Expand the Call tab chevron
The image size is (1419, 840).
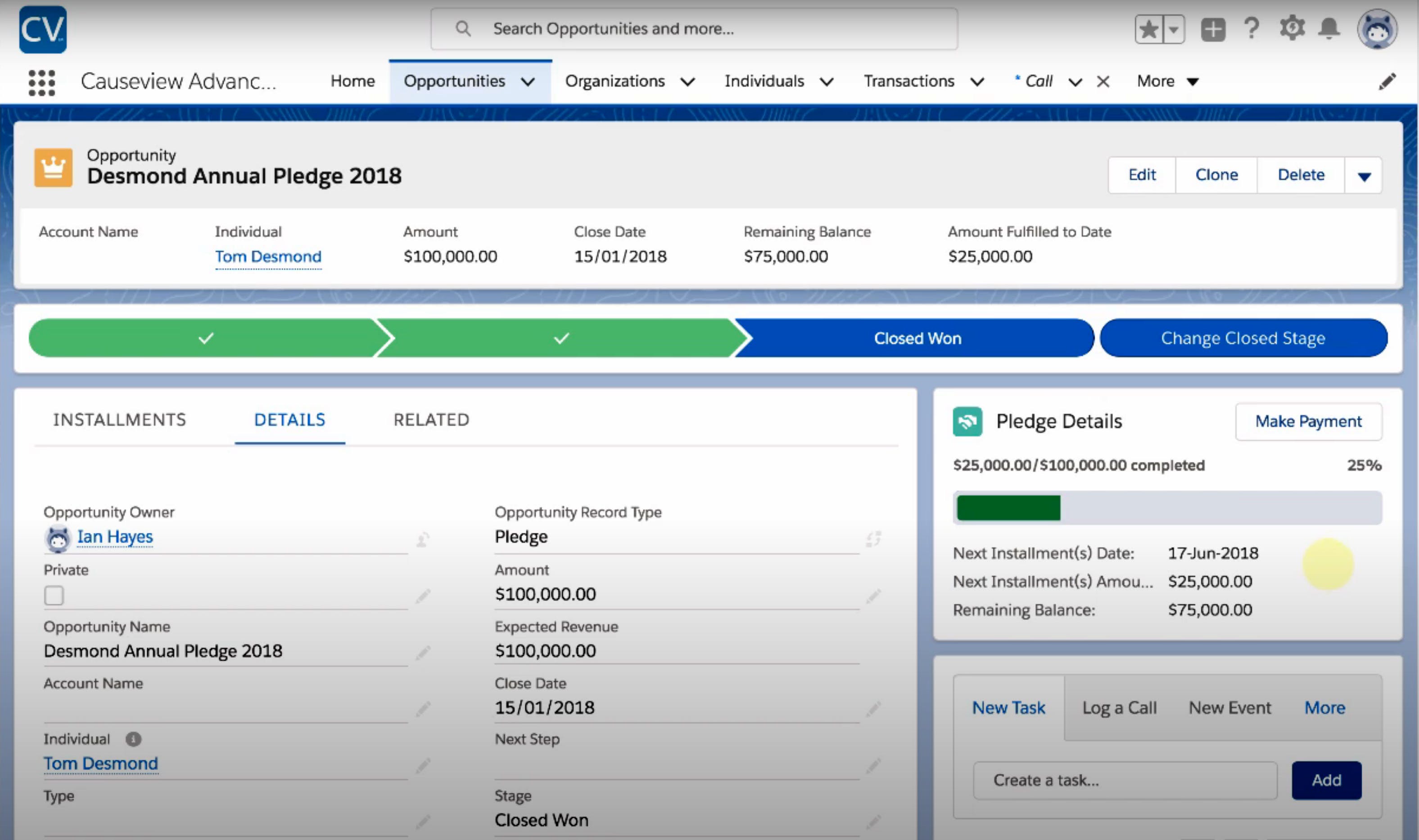pos(1075,82)
